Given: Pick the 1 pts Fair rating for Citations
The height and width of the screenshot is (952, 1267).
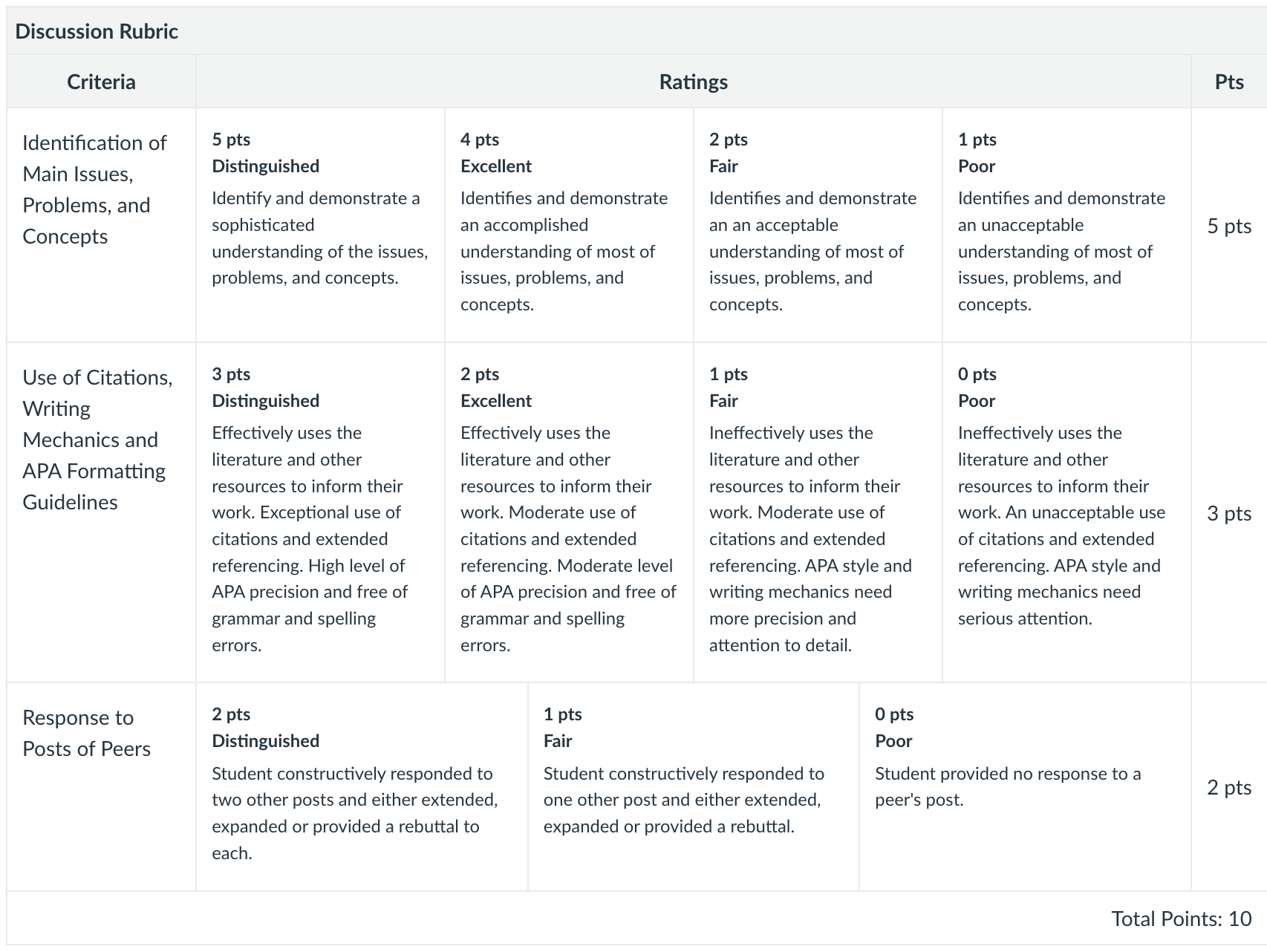Looking at the screenshot, I should click(818, 512).
